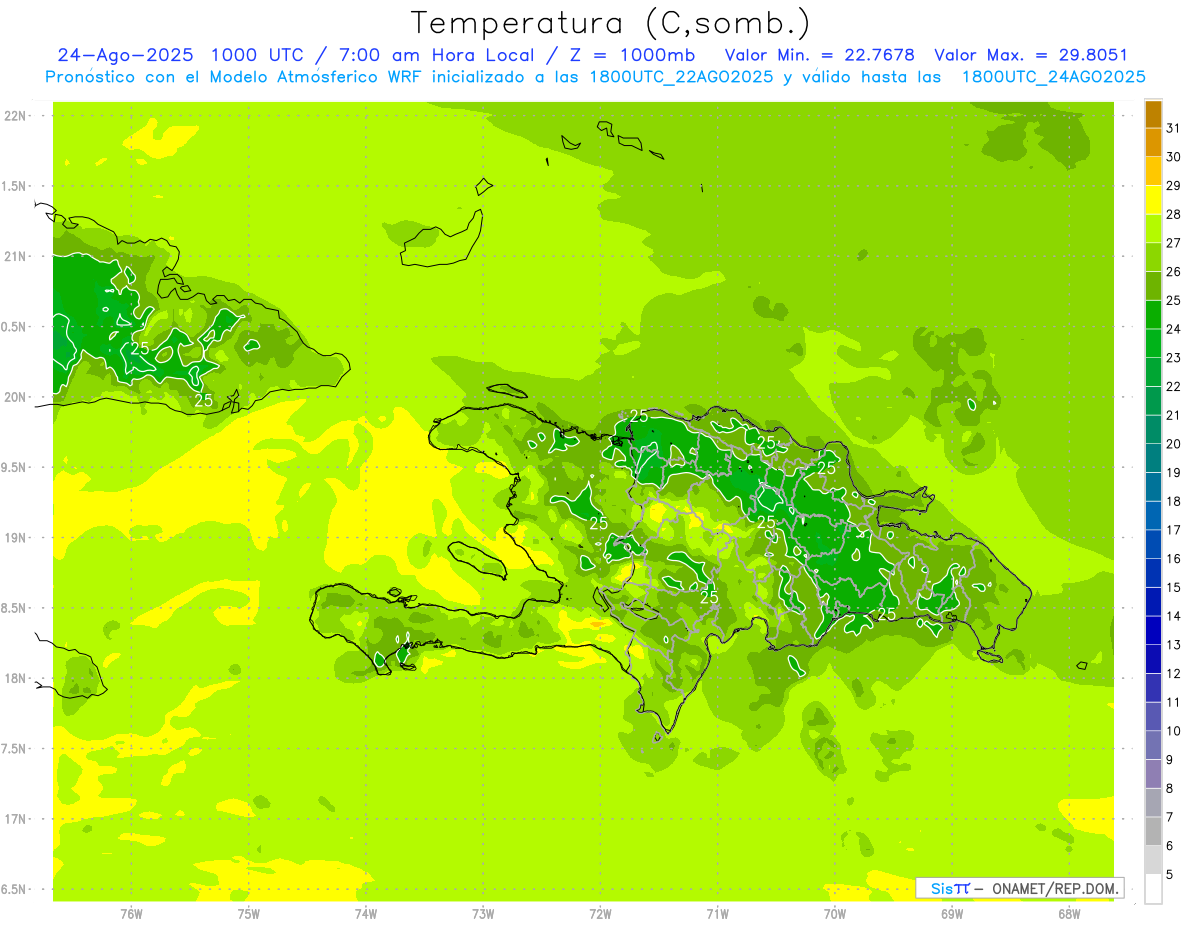
Task: Click the '19N' latitude label
Action: [15, 537]
